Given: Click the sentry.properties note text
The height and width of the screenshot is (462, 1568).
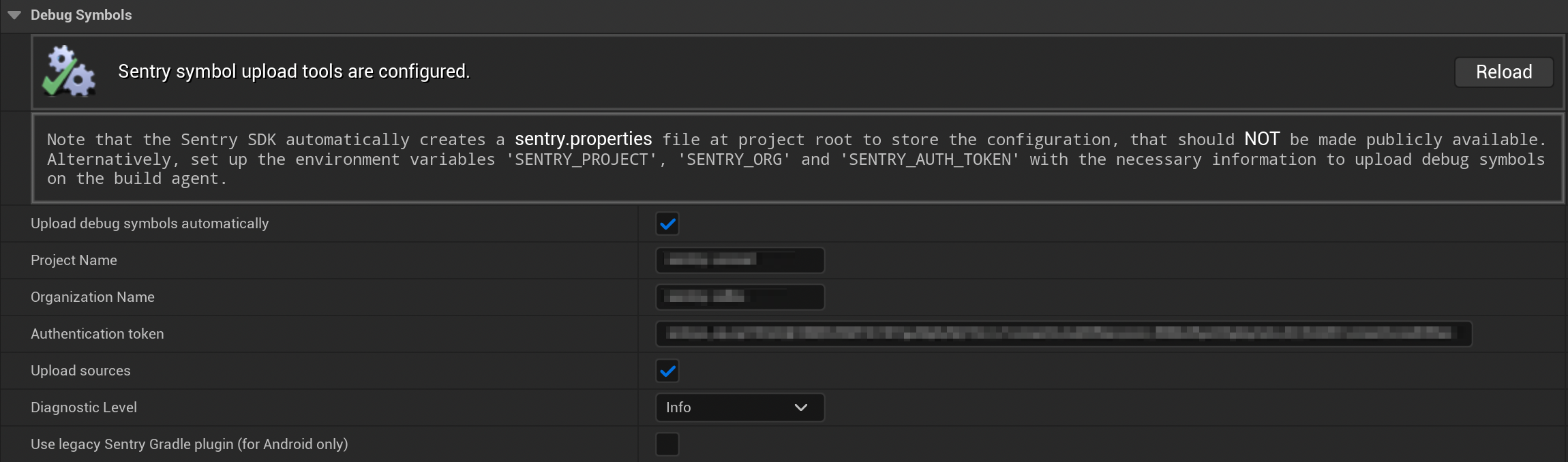Looking at the screenshot, I should 583,139.
